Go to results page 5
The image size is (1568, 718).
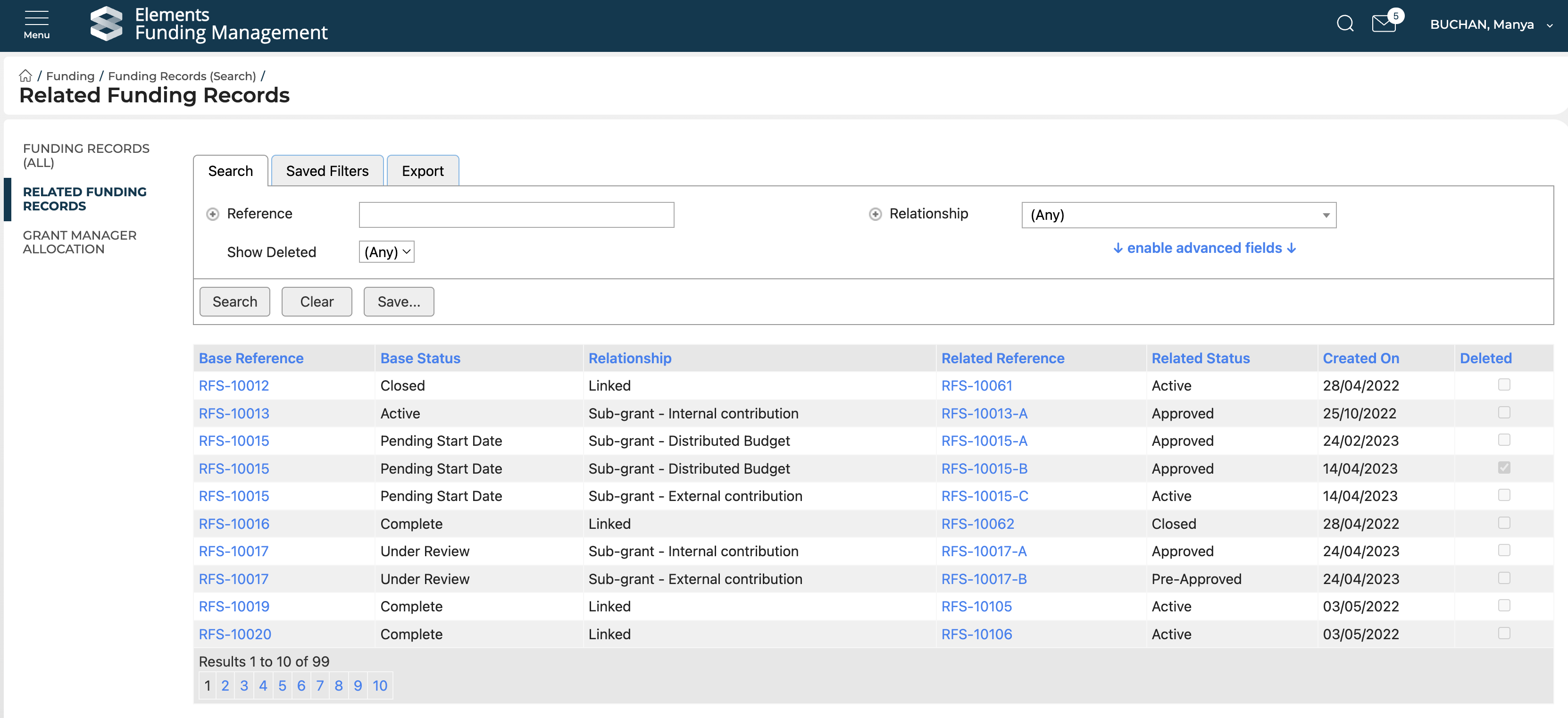click(282, 686)
